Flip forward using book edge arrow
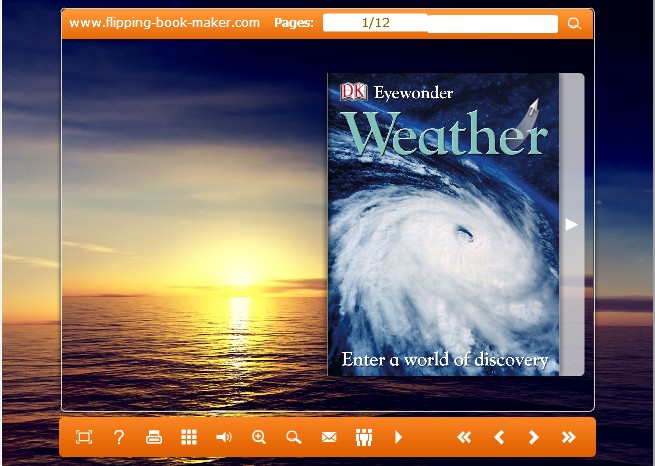The height and width of the screenshot is (466, 655). [x=571, y=225]
